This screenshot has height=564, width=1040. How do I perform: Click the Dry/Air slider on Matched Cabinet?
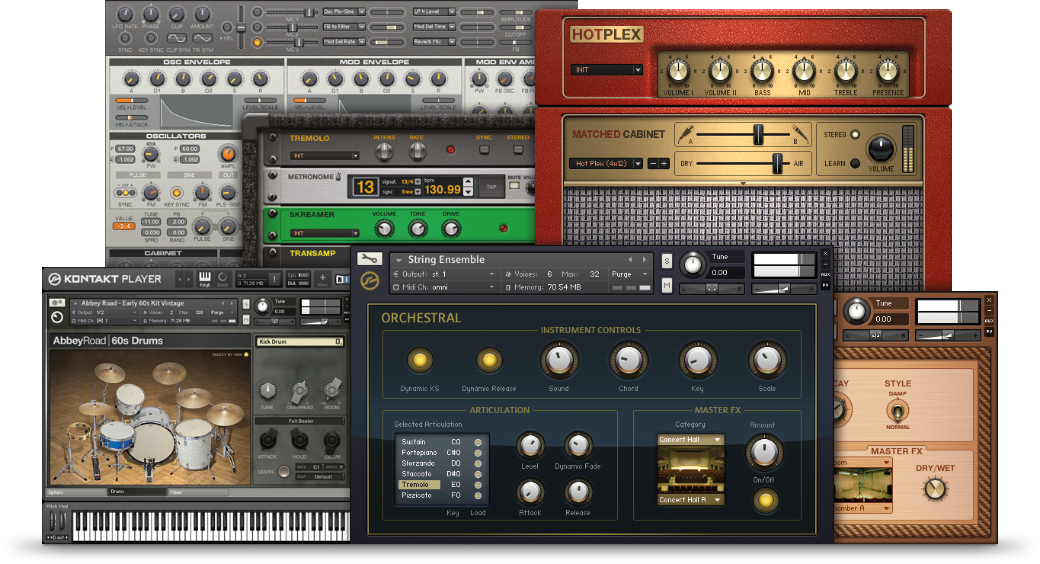[x=775, y=162]
